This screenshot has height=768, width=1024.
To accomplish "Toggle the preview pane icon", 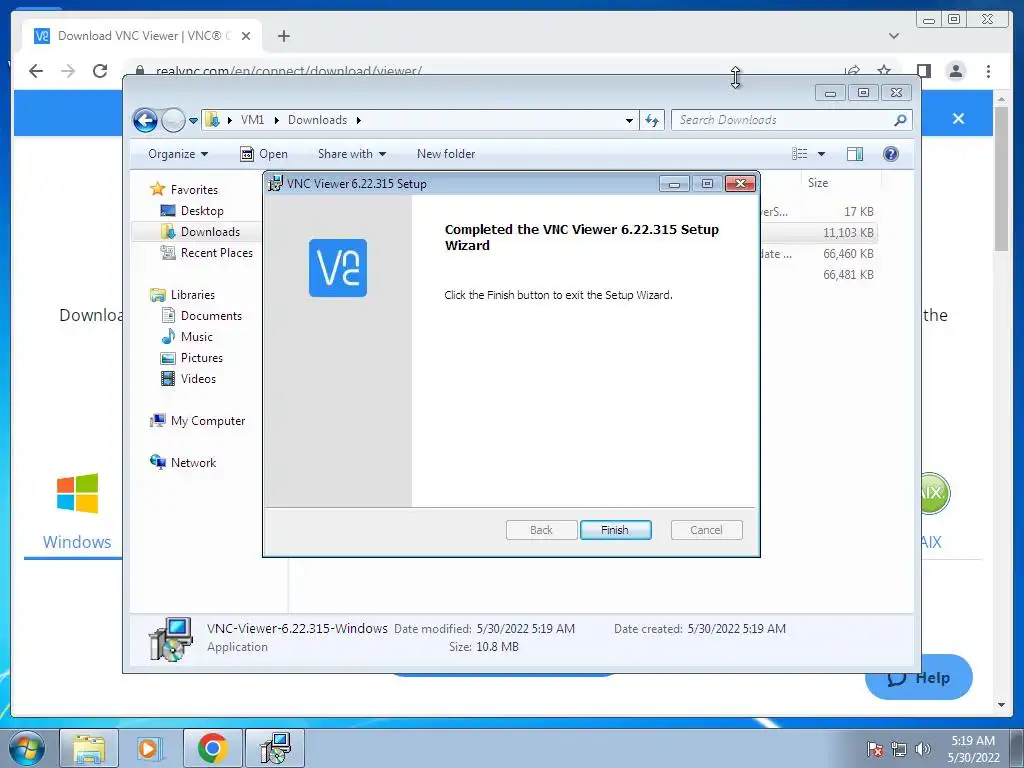I will pos(855,154).
